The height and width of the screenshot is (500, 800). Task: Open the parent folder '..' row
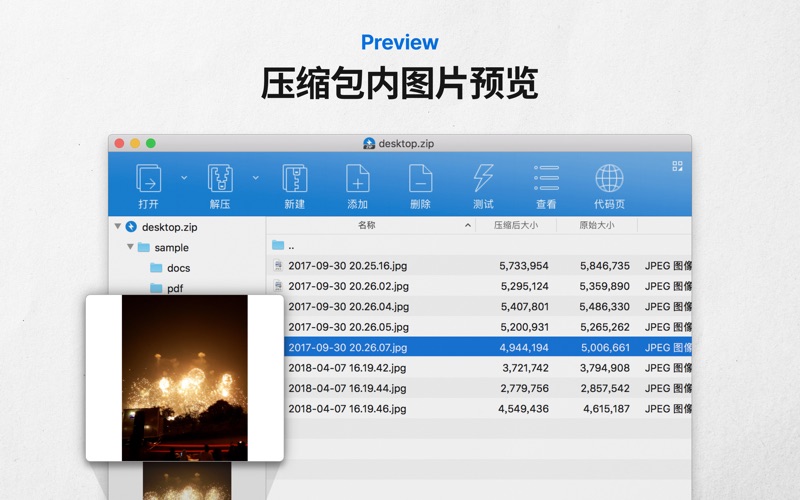479,245
